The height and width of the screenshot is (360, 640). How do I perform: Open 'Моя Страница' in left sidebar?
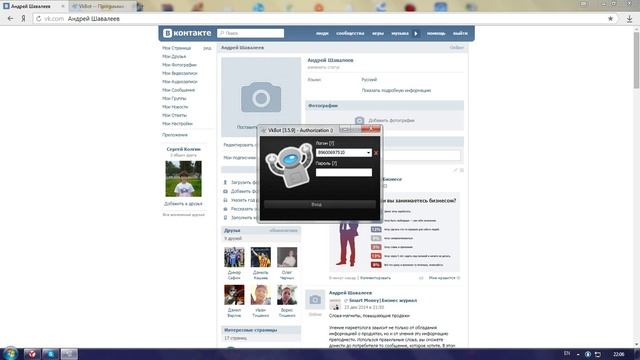(x=176, y=48)
